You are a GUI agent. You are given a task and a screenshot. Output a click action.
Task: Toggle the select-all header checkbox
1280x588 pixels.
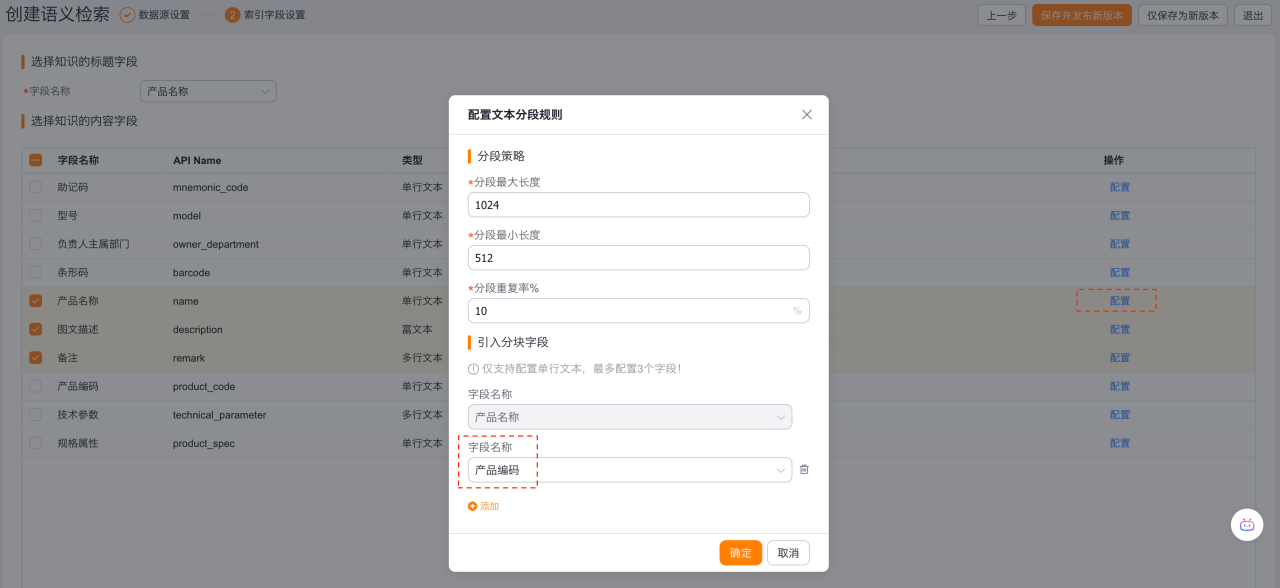pos(36,160)
